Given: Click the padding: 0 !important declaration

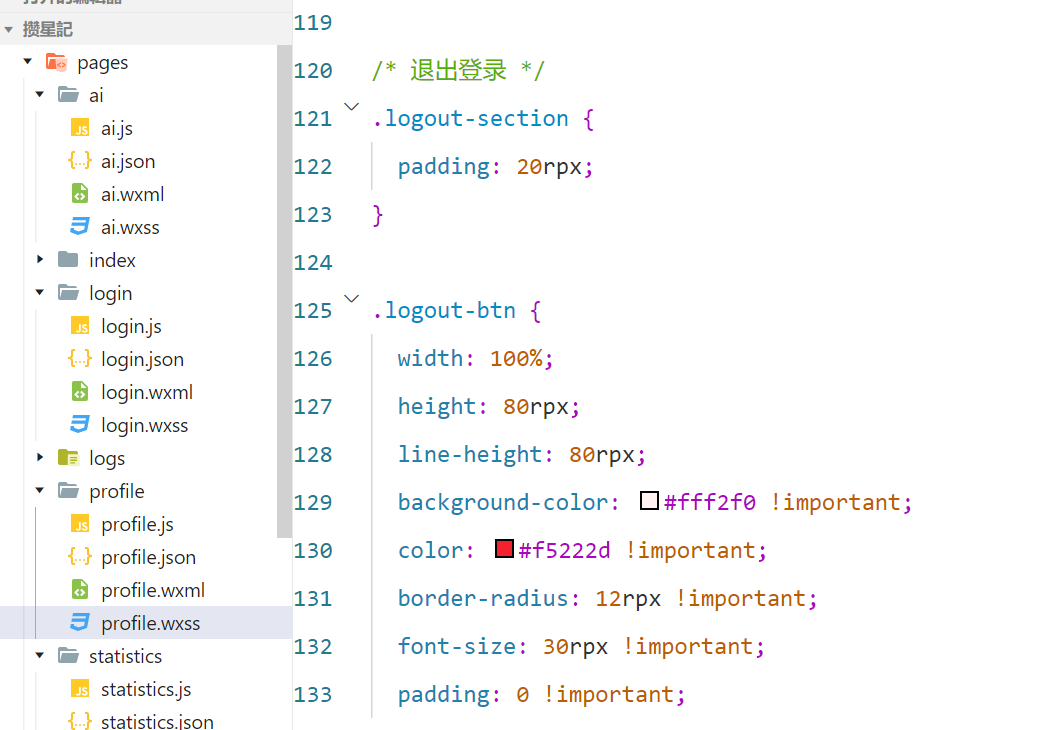Looking at the screenshot, I should pyautogui.click(x=542, y=694).
